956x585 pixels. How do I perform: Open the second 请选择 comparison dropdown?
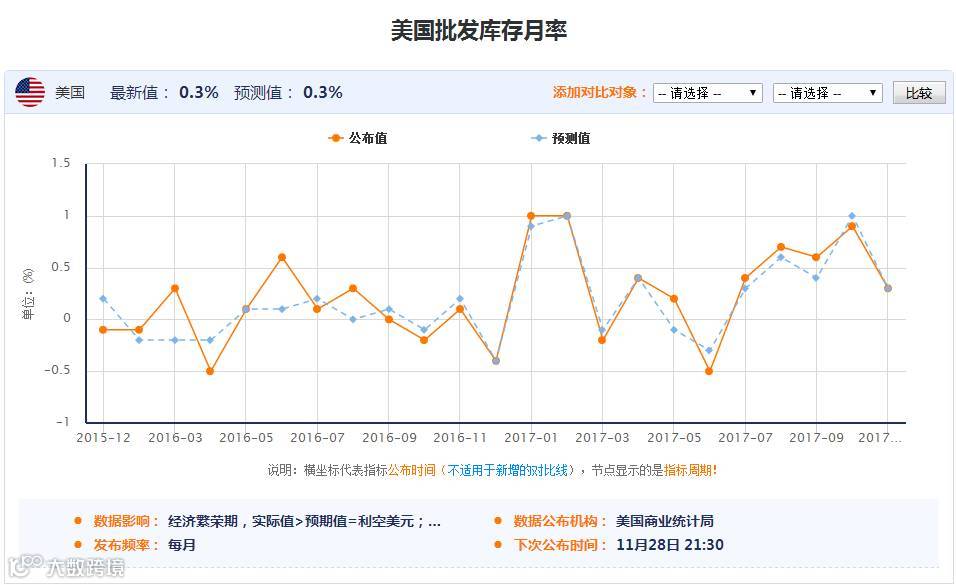[x=827, y=93]
